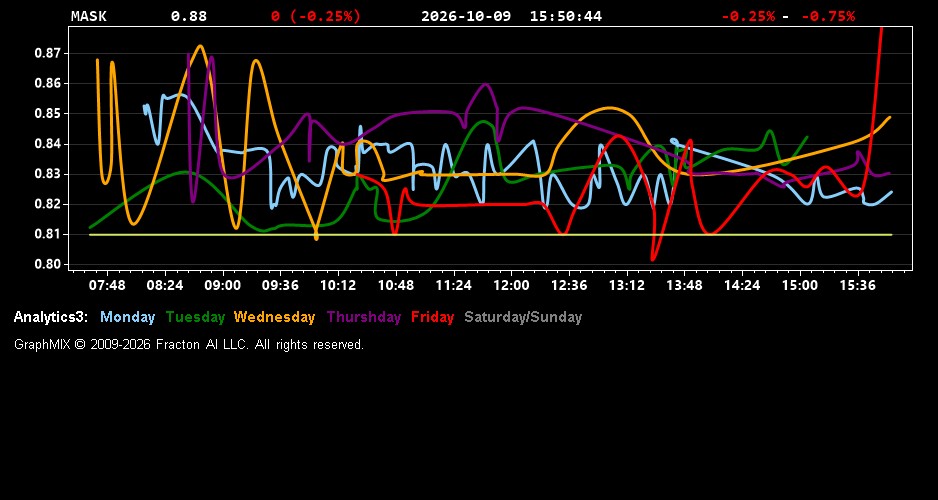Click the 0.82 y-axis label
938x500 pixels.
(48, 204)
